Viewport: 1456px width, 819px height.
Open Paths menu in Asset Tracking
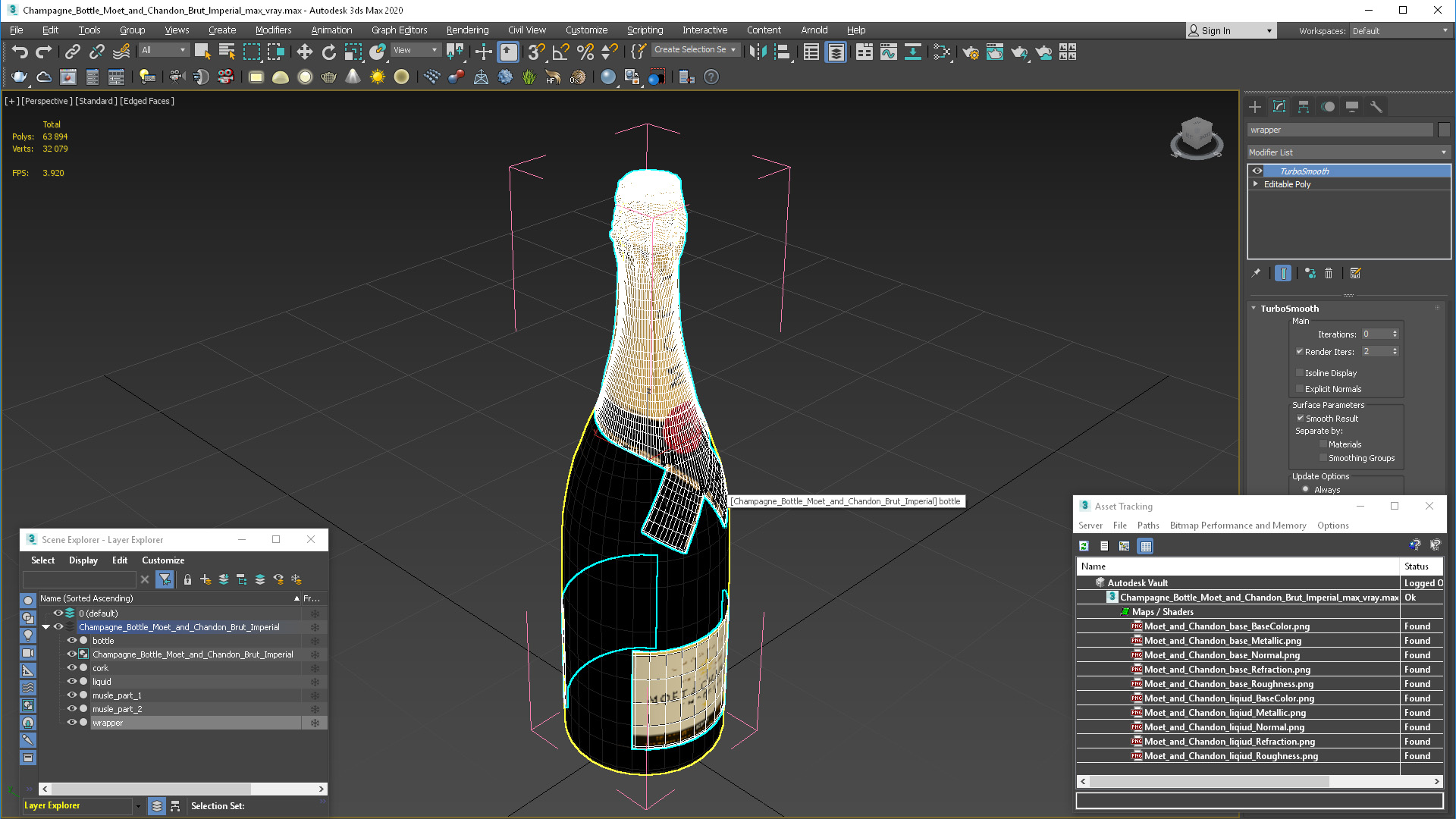click(x=1148, y=526)
